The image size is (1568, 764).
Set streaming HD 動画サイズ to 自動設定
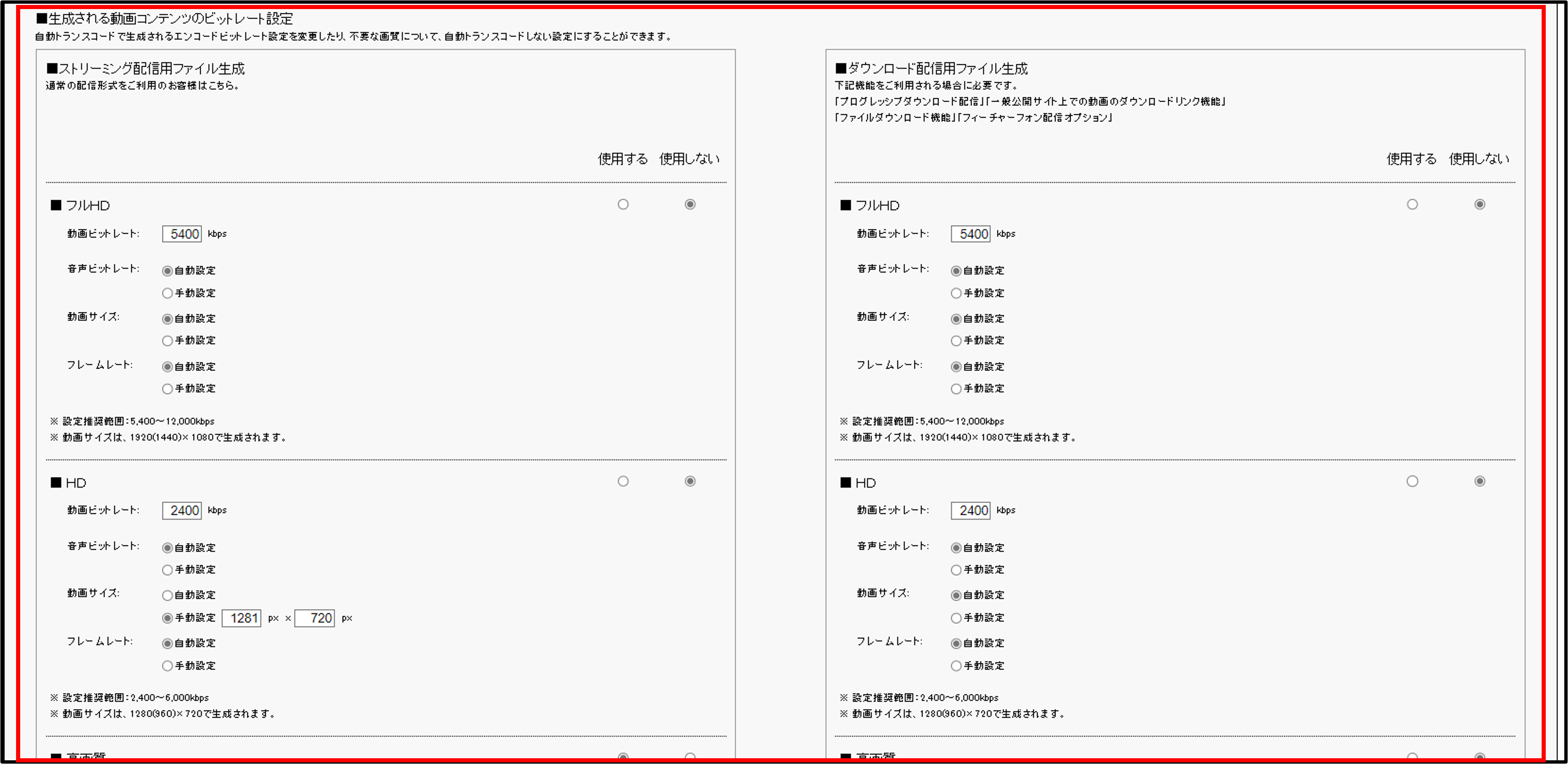(167, 596)
